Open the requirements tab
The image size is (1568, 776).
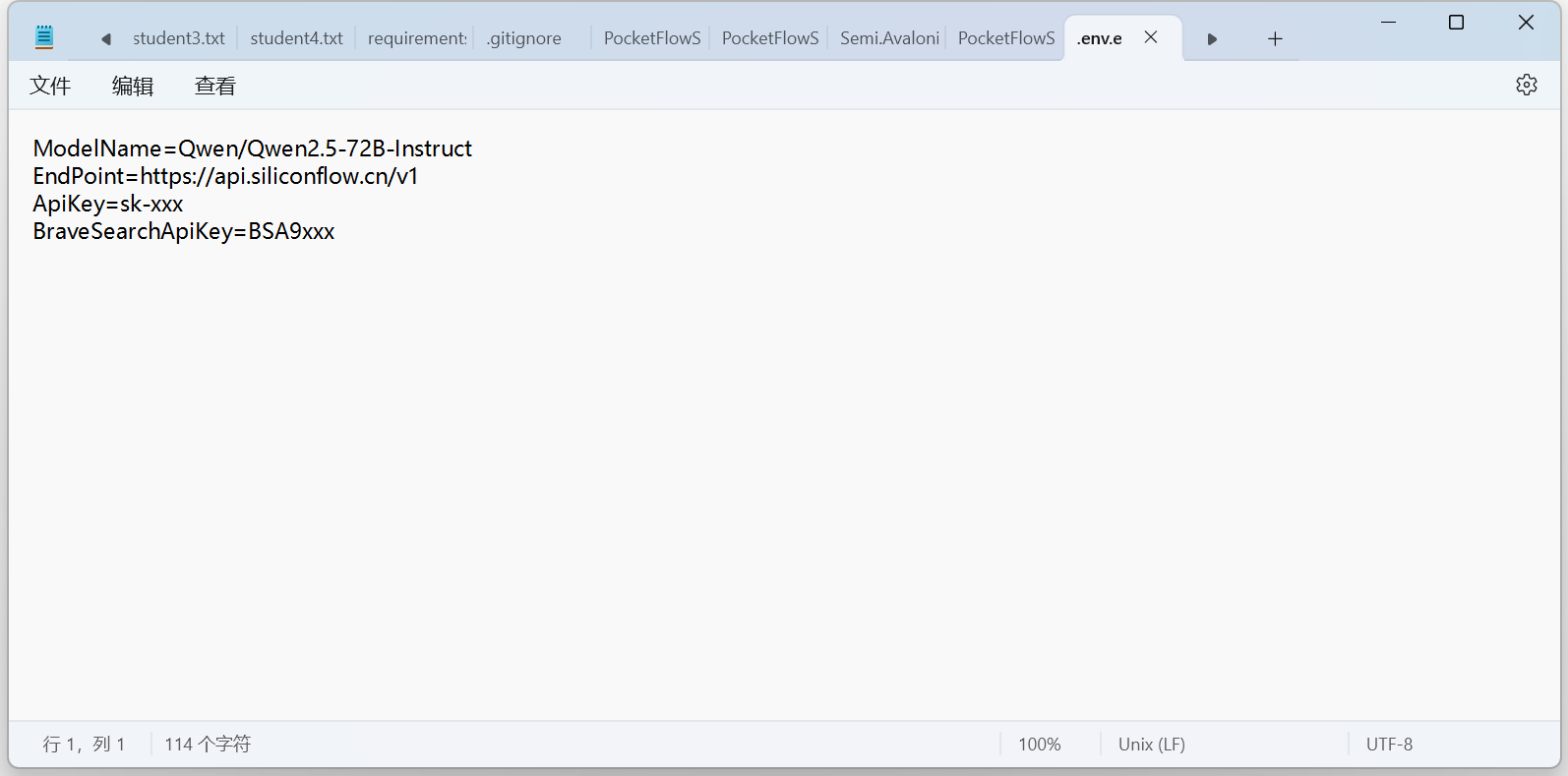point(417,38)
